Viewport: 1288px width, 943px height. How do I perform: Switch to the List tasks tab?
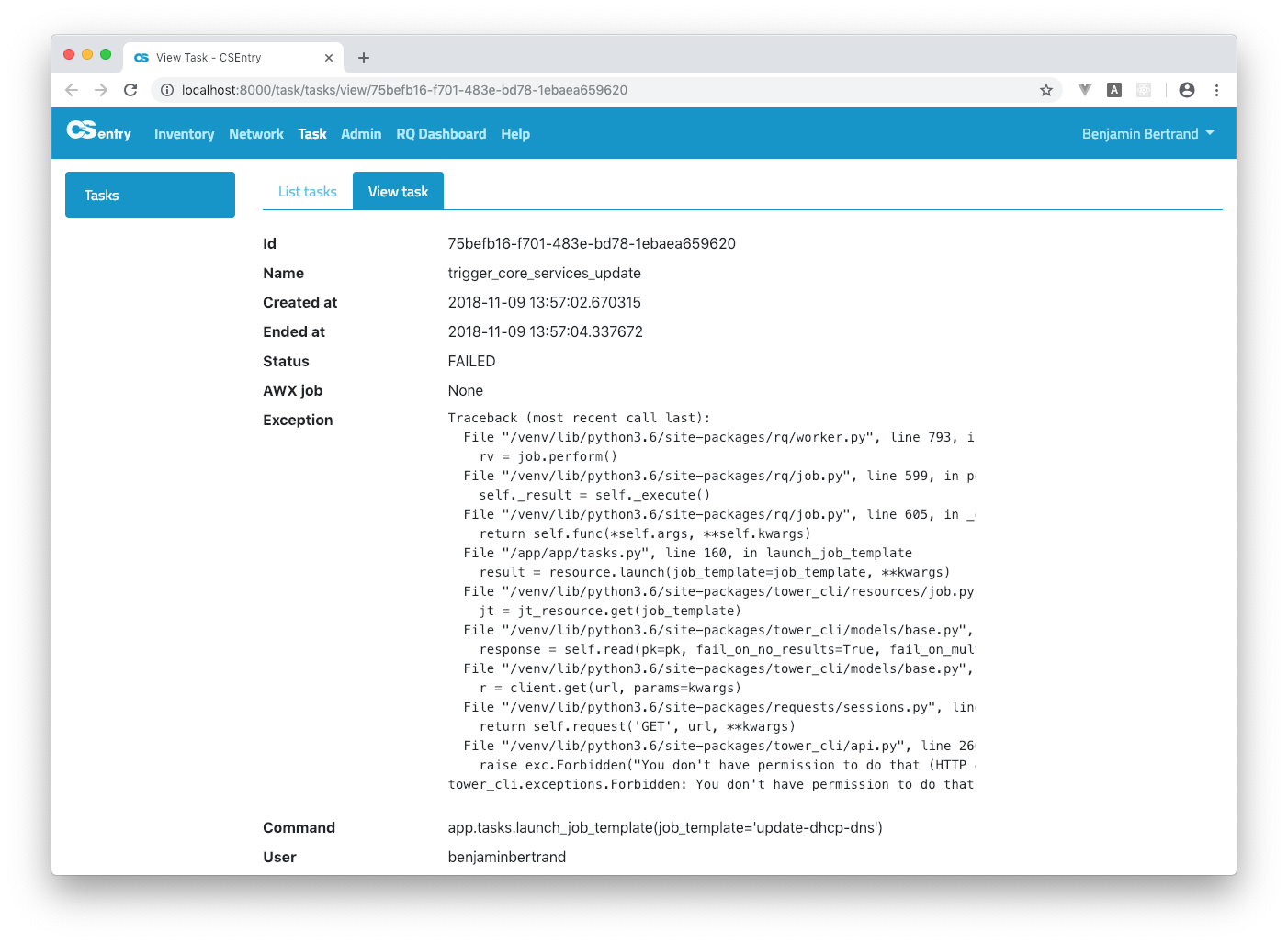(x=307, y=192)
